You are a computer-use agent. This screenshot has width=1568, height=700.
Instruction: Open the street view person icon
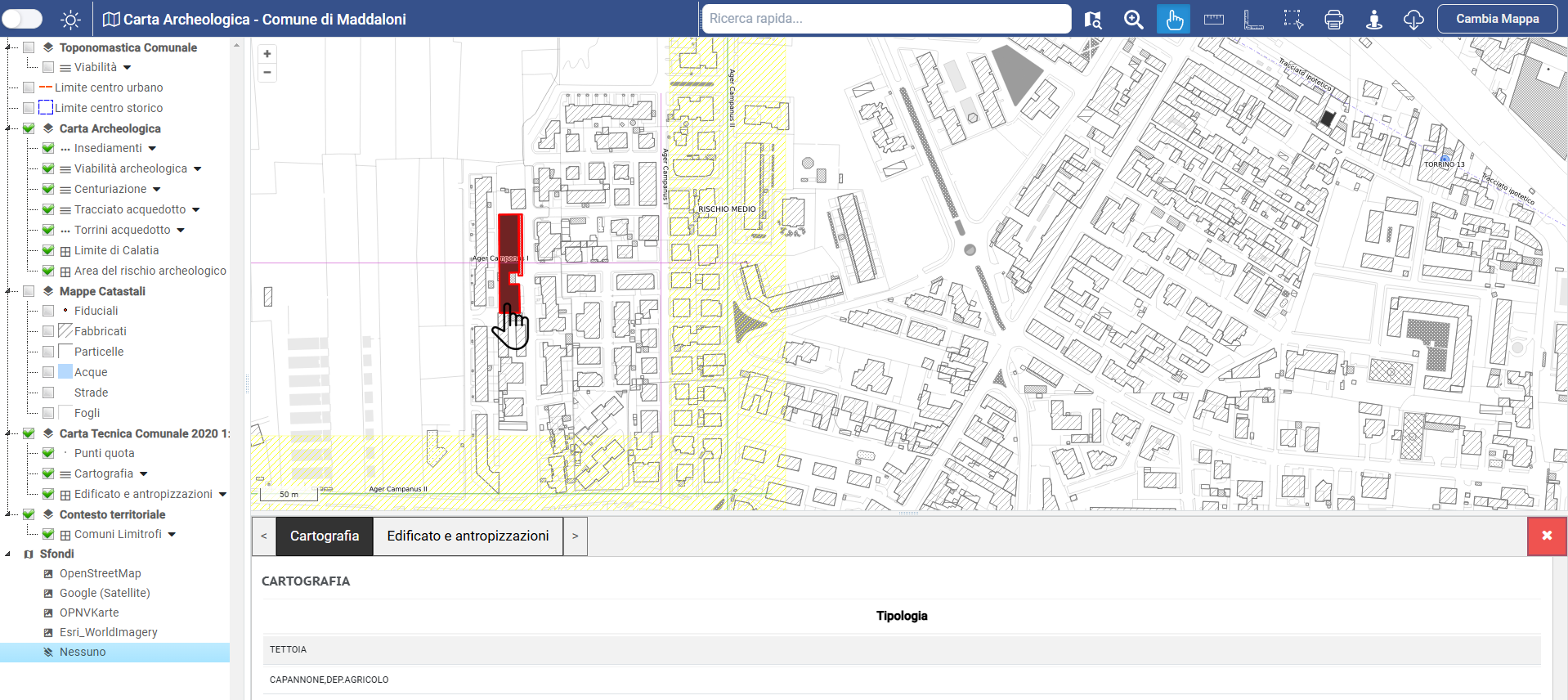coord(1374,20)
